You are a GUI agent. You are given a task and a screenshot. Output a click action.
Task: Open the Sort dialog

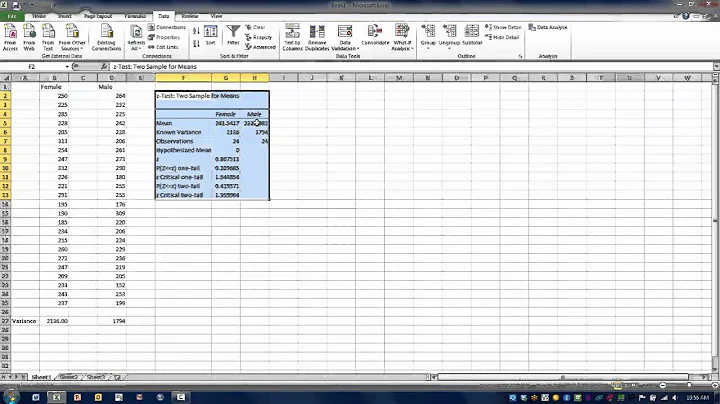click(210, 36)
